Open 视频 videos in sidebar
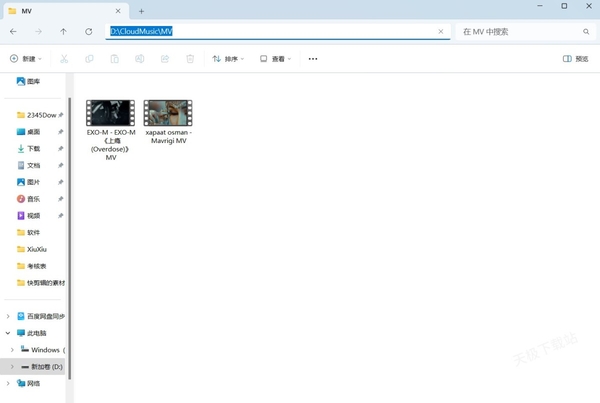The image size is (600, 403). click(x=29, y=216)
